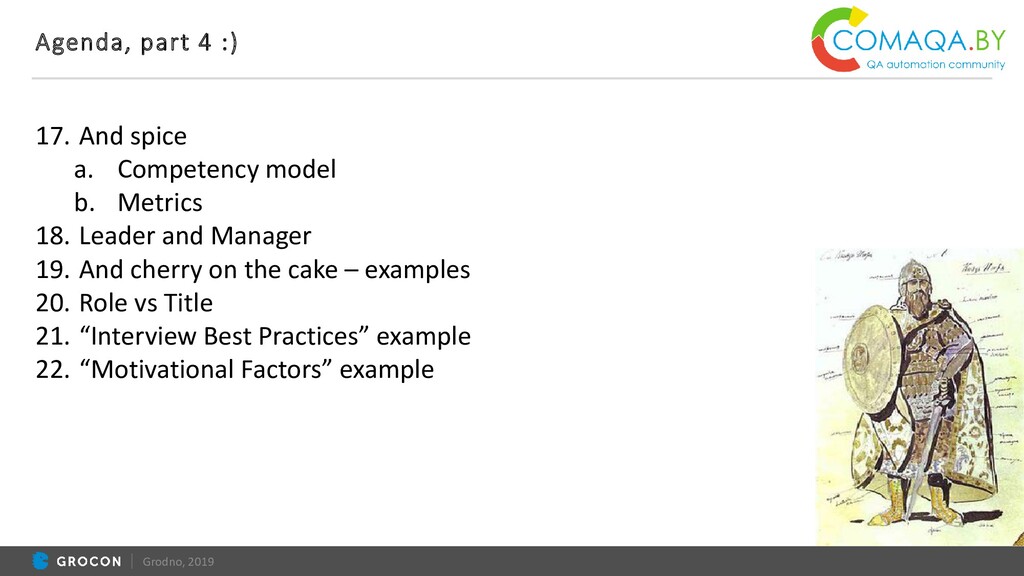Click the COMAQA.BY logo
This screenshot has width=1024, height=576.
click(x=908, y=39)
